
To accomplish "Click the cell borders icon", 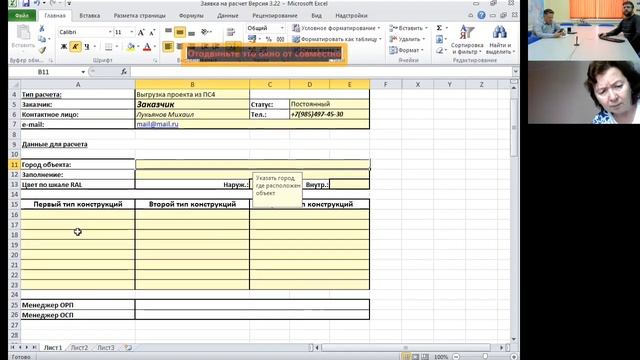I will (x=108, y=47).
